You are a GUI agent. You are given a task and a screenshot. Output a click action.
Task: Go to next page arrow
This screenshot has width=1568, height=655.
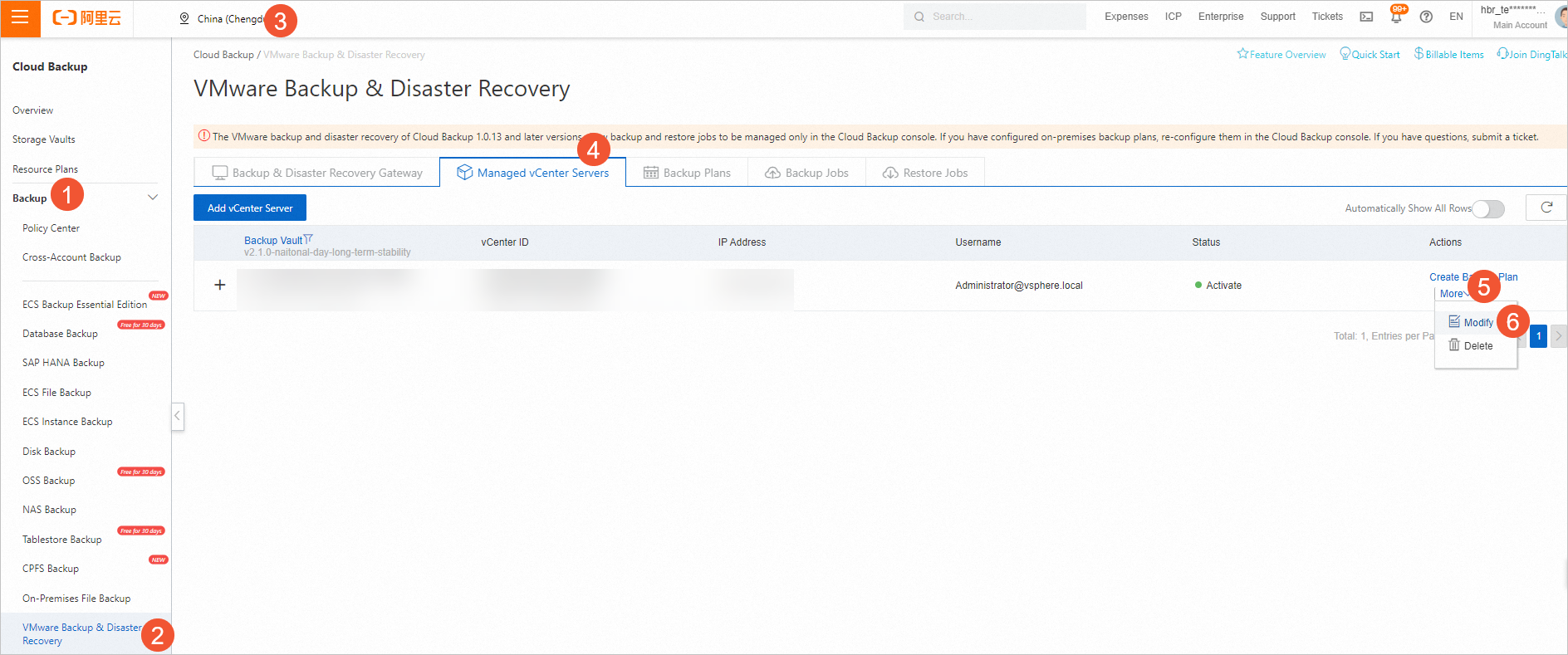pos(1559,336)
